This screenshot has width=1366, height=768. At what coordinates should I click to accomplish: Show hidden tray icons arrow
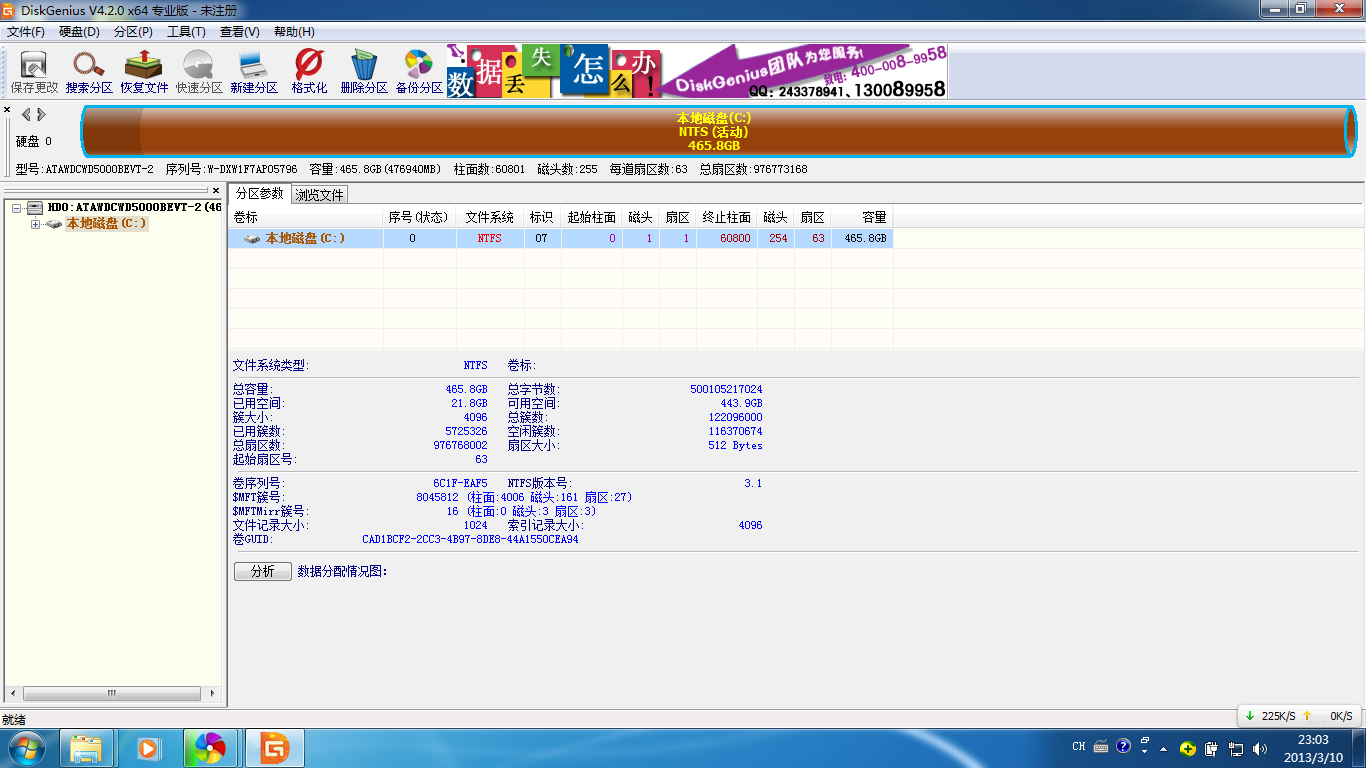pos(1162,748)
